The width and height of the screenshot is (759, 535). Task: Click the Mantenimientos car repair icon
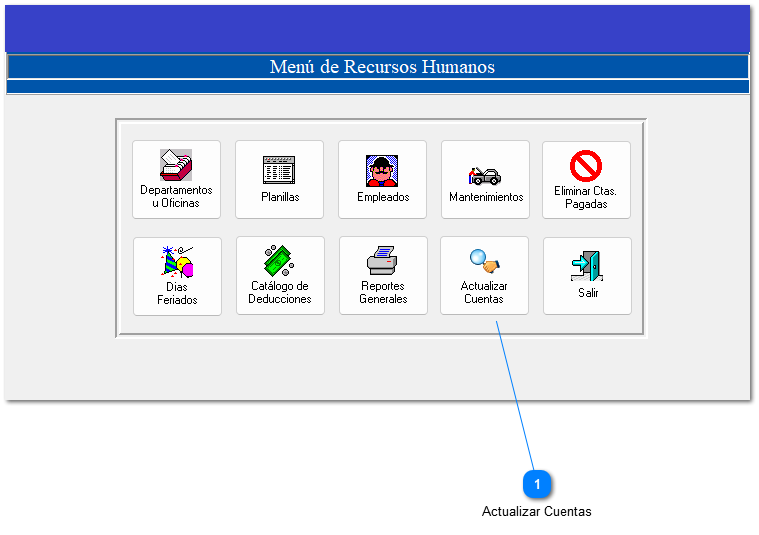(485, 175)
